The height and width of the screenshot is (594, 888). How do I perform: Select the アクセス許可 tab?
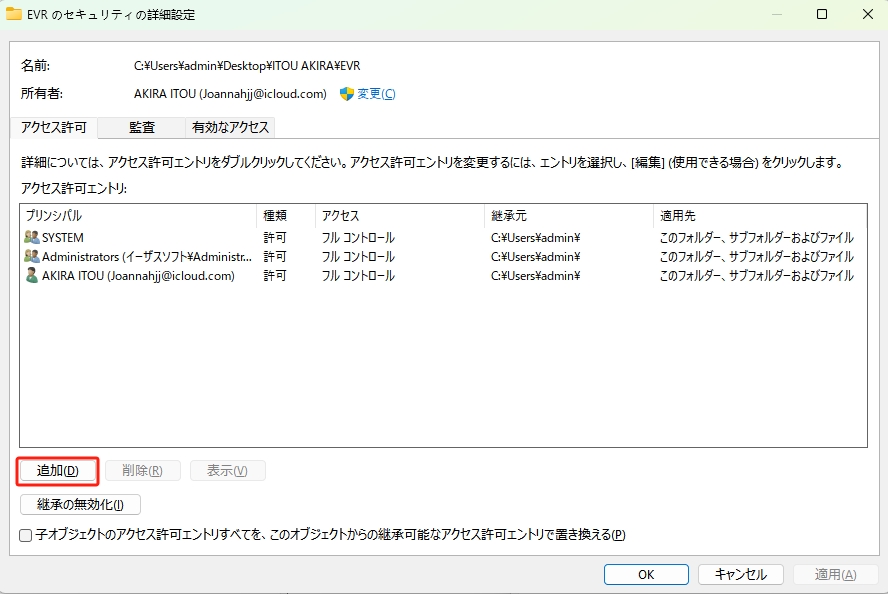click(x=54, y=127)
